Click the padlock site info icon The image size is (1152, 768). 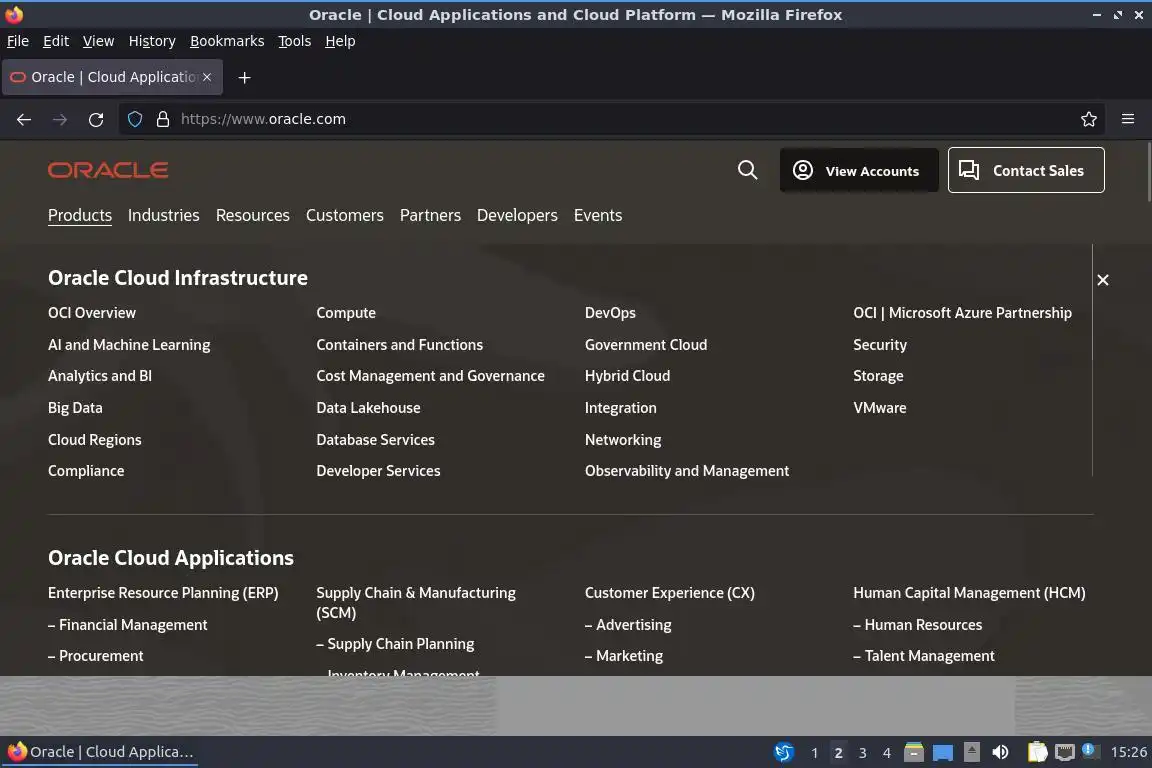[163, 119]
